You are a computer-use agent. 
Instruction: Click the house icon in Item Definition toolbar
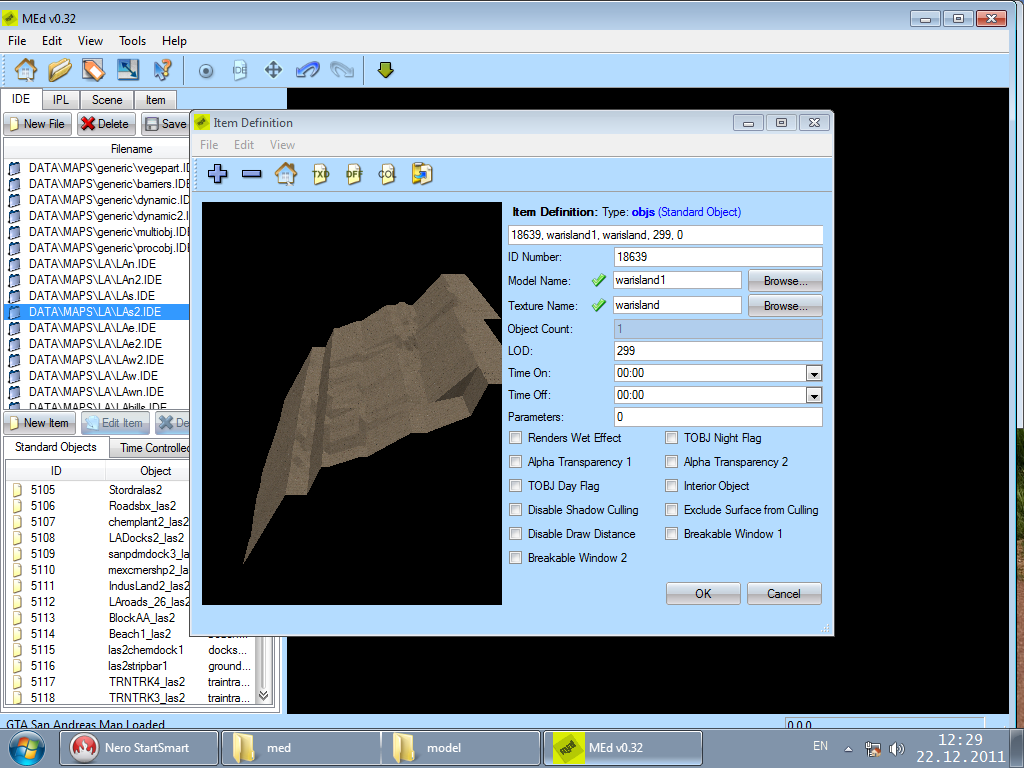(x=286, y=174)
